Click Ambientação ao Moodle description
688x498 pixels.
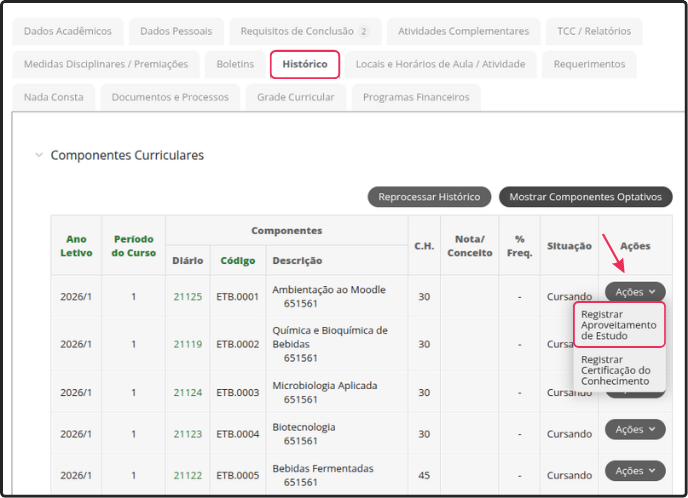coord(329,290)
